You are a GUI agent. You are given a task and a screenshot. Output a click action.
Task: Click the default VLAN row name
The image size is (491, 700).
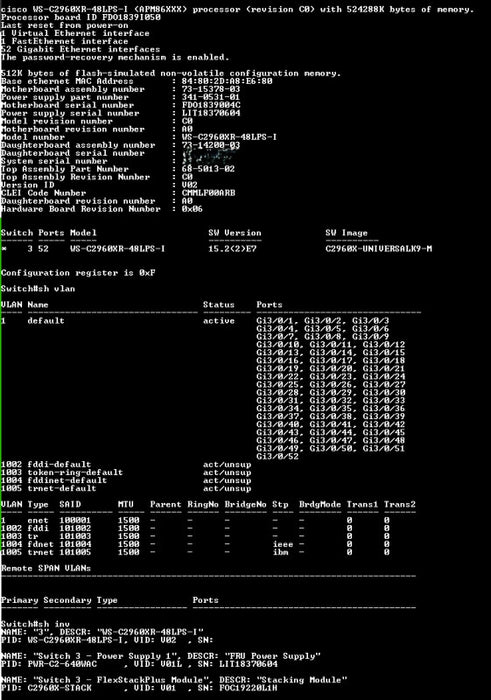pos(46,321)
